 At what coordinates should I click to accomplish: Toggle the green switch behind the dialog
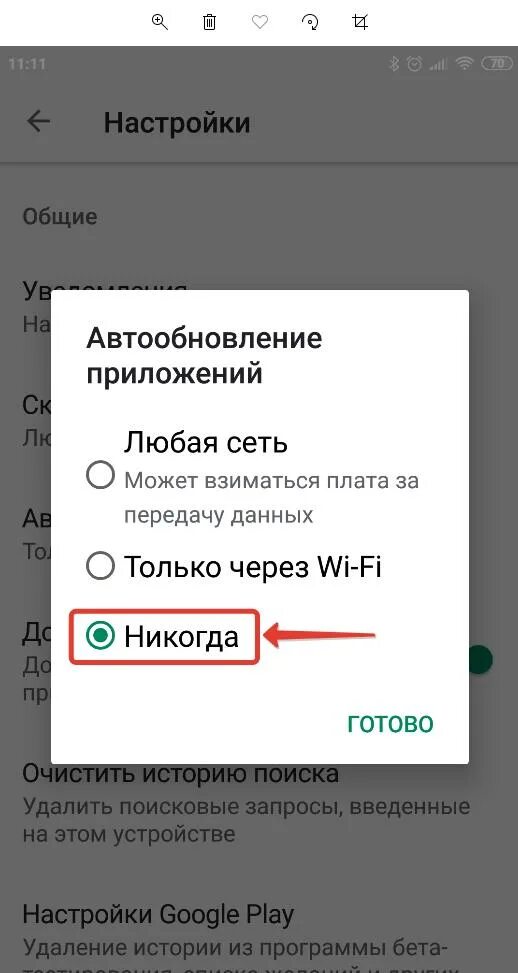[480, 659]
